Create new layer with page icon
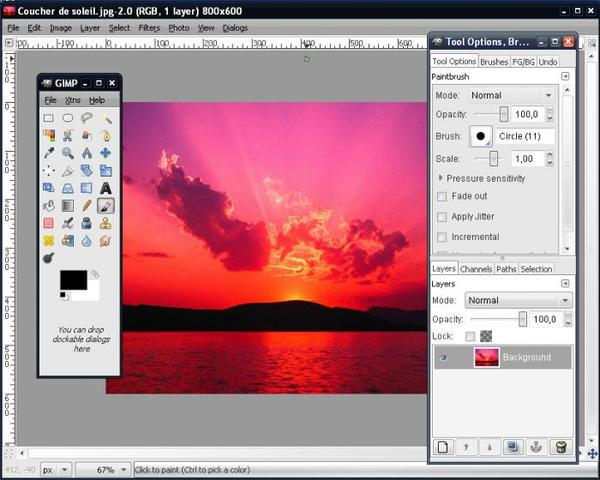This screenshot has width=600, height=480. point(443,447)
